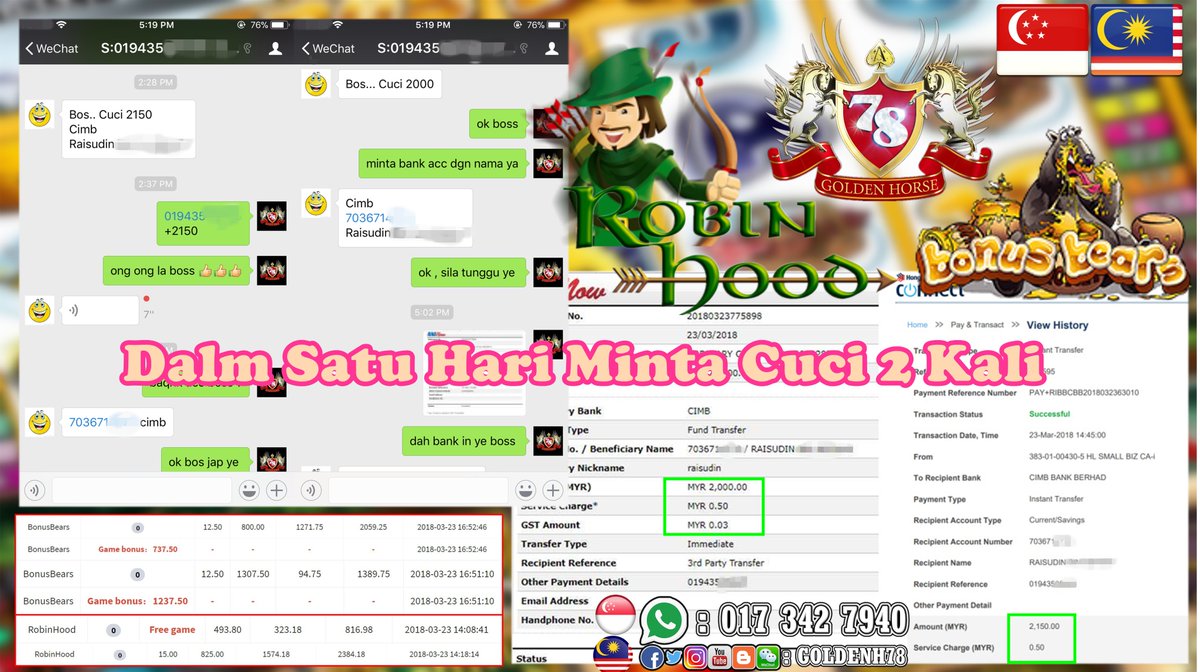Tap the plus icon below 'ok bos jap ye'
1200x672 pixels.
[277, 490]
